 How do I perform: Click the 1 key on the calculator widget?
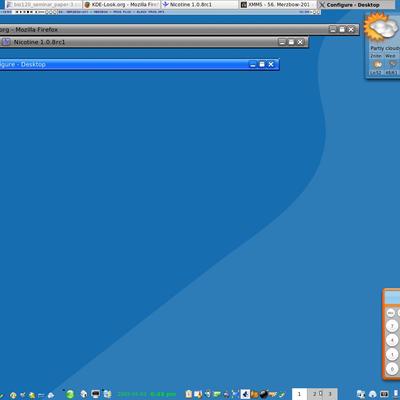coord(392,354)
